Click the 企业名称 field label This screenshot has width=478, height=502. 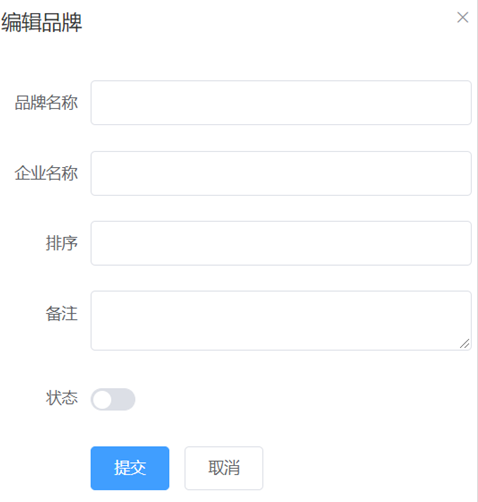click(46, 173)
